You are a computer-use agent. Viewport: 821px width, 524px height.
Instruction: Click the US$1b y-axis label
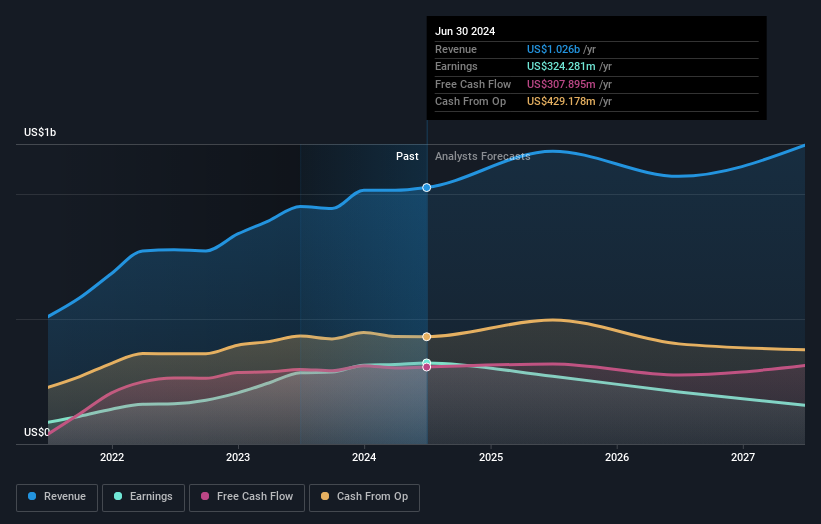pos(40,132)
